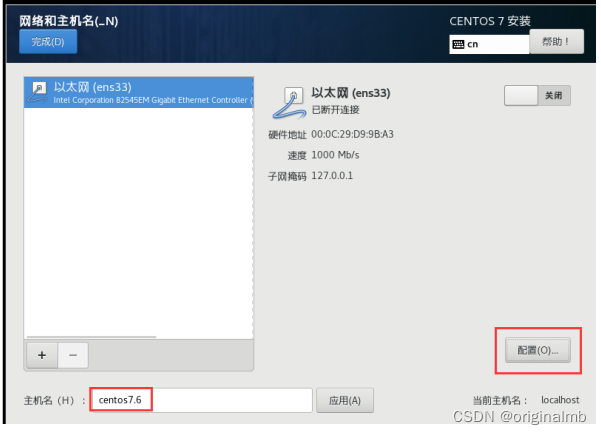Viewport: 601px width, 435px height.
Task: Click the remove device minus icon
Action: (x=73, y=355)
